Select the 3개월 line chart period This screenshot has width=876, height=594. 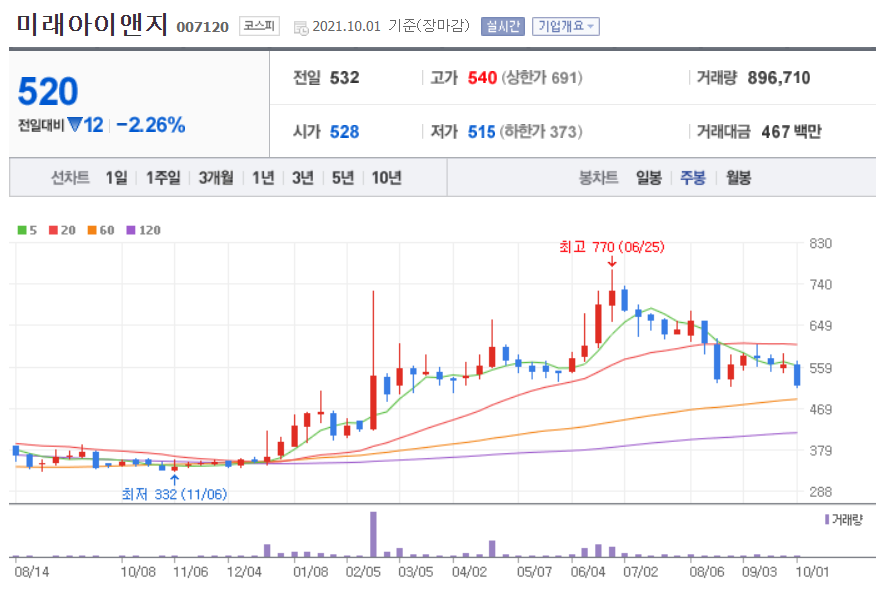point(216,178)
